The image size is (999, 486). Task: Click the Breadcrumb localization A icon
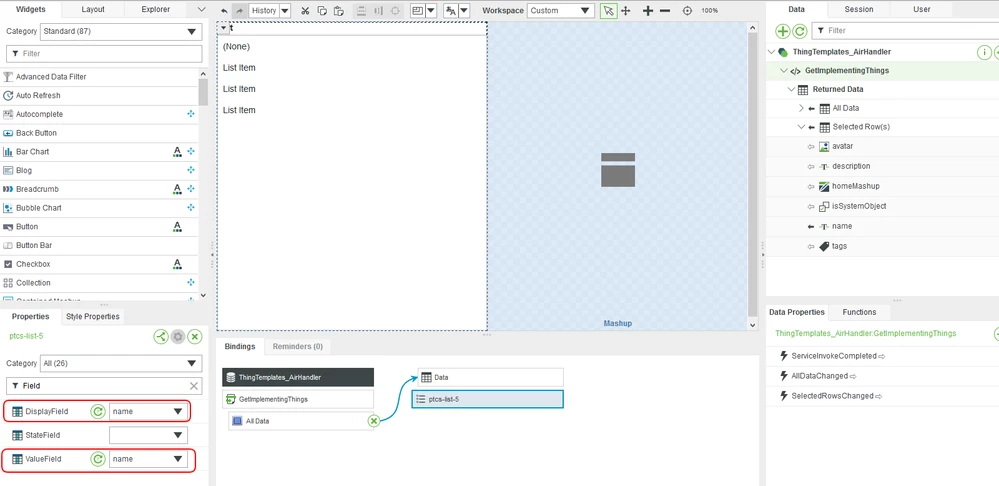pos(177,189)
